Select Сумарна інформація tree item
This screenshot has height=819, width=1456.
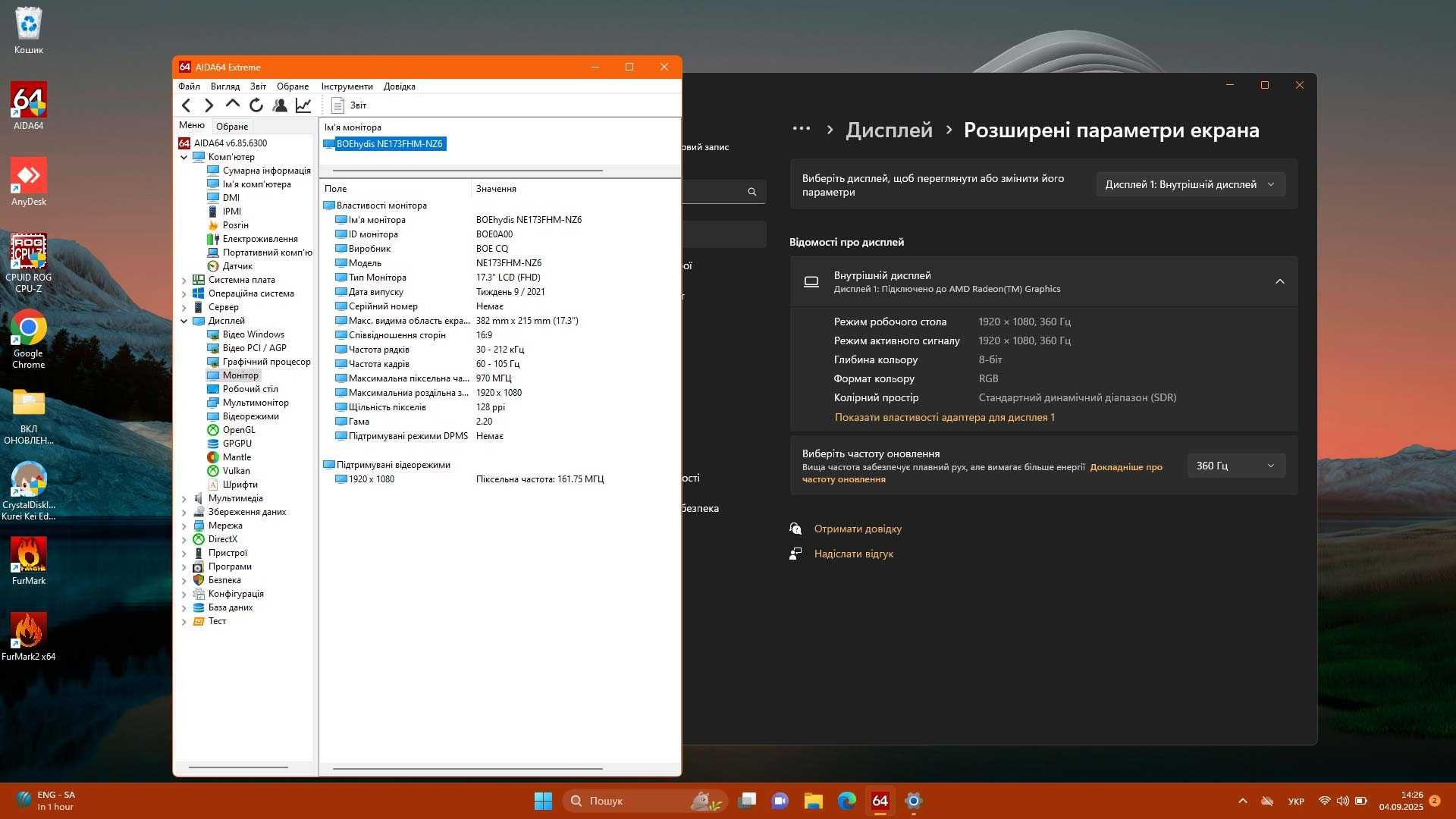(x=266, y=171)
